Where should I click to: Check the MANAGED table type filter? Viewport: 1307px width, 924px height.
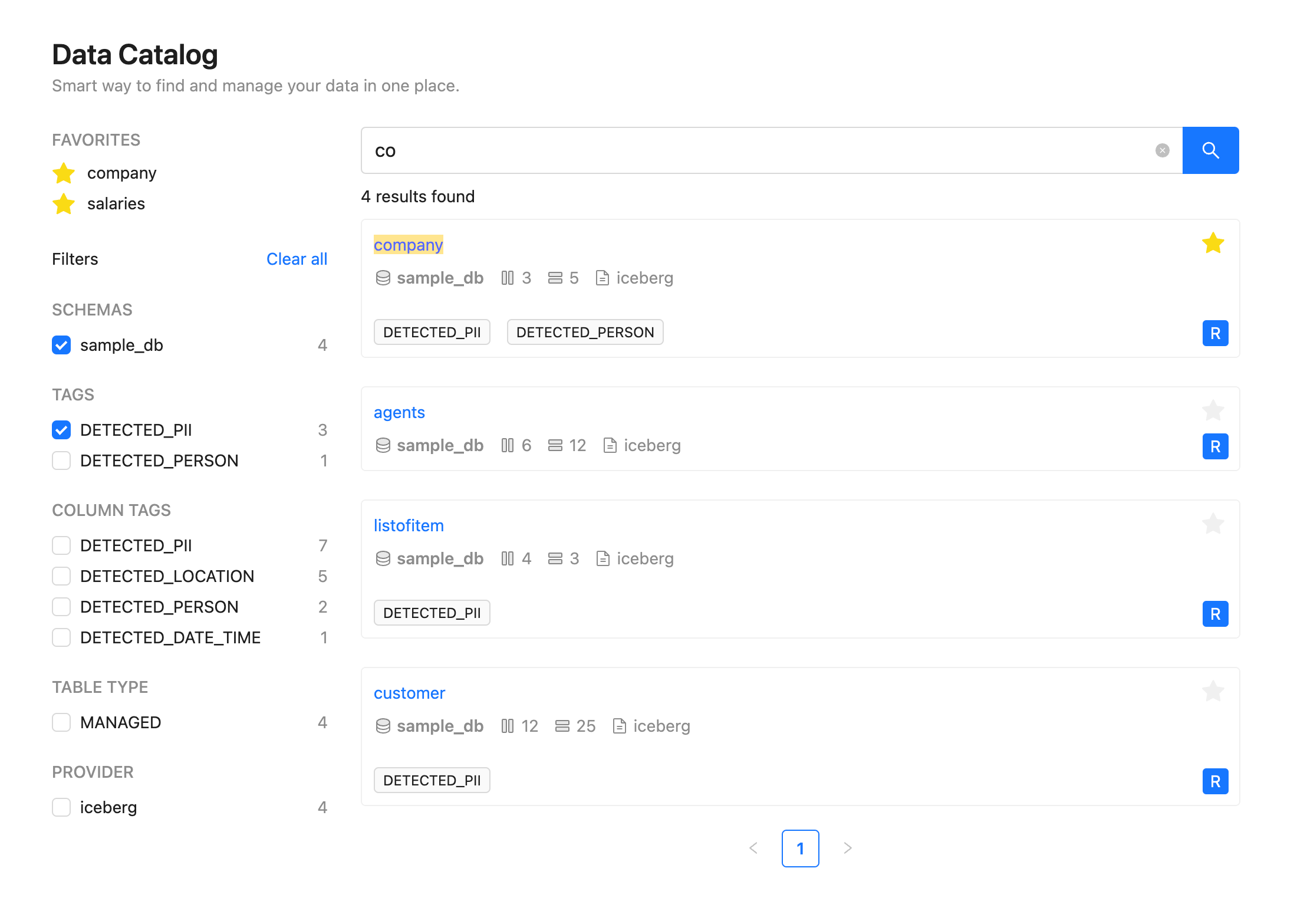click(61, 722)
